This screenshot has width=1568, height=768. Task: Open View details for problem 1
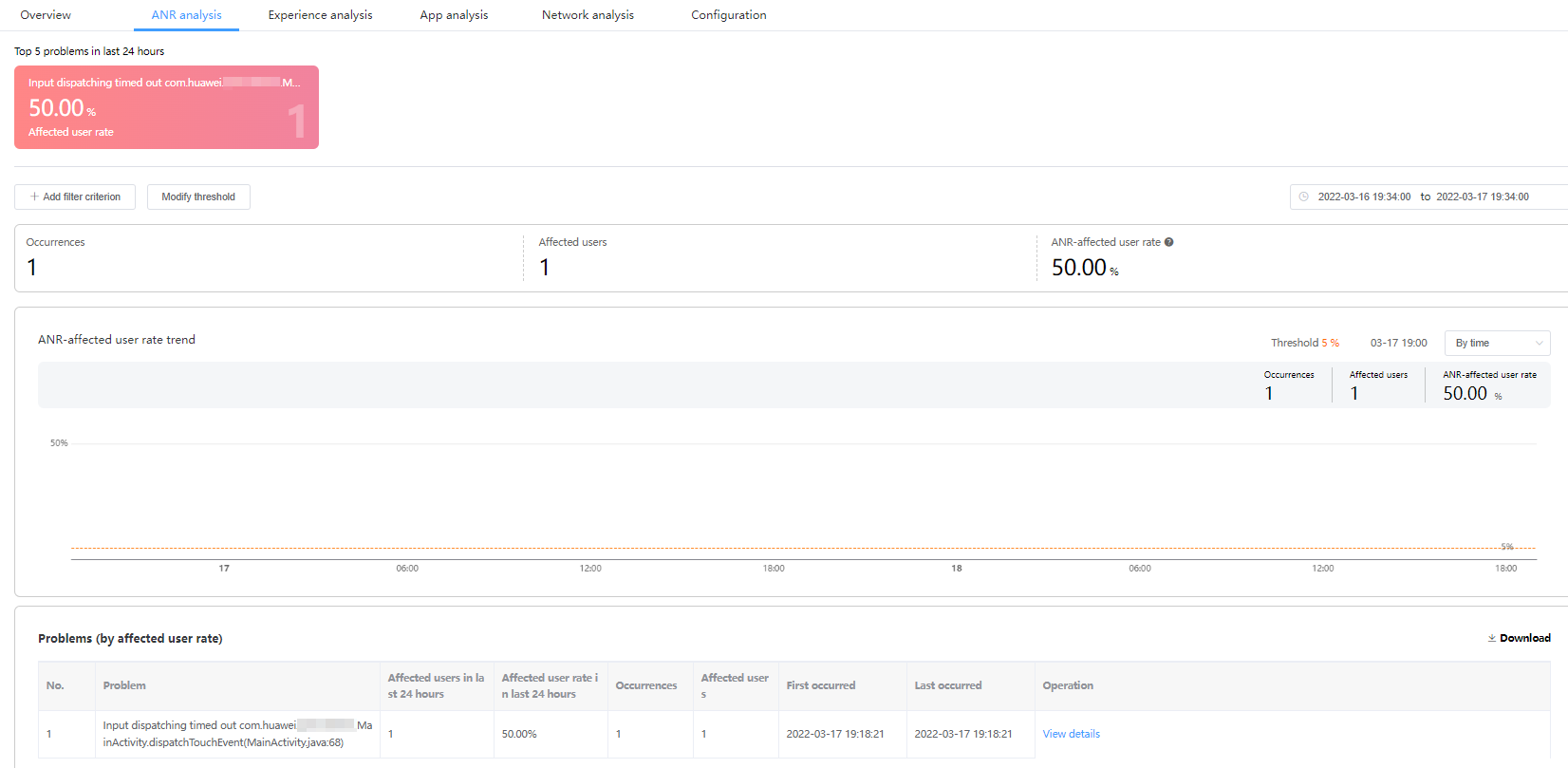[x=1071, y=734]
